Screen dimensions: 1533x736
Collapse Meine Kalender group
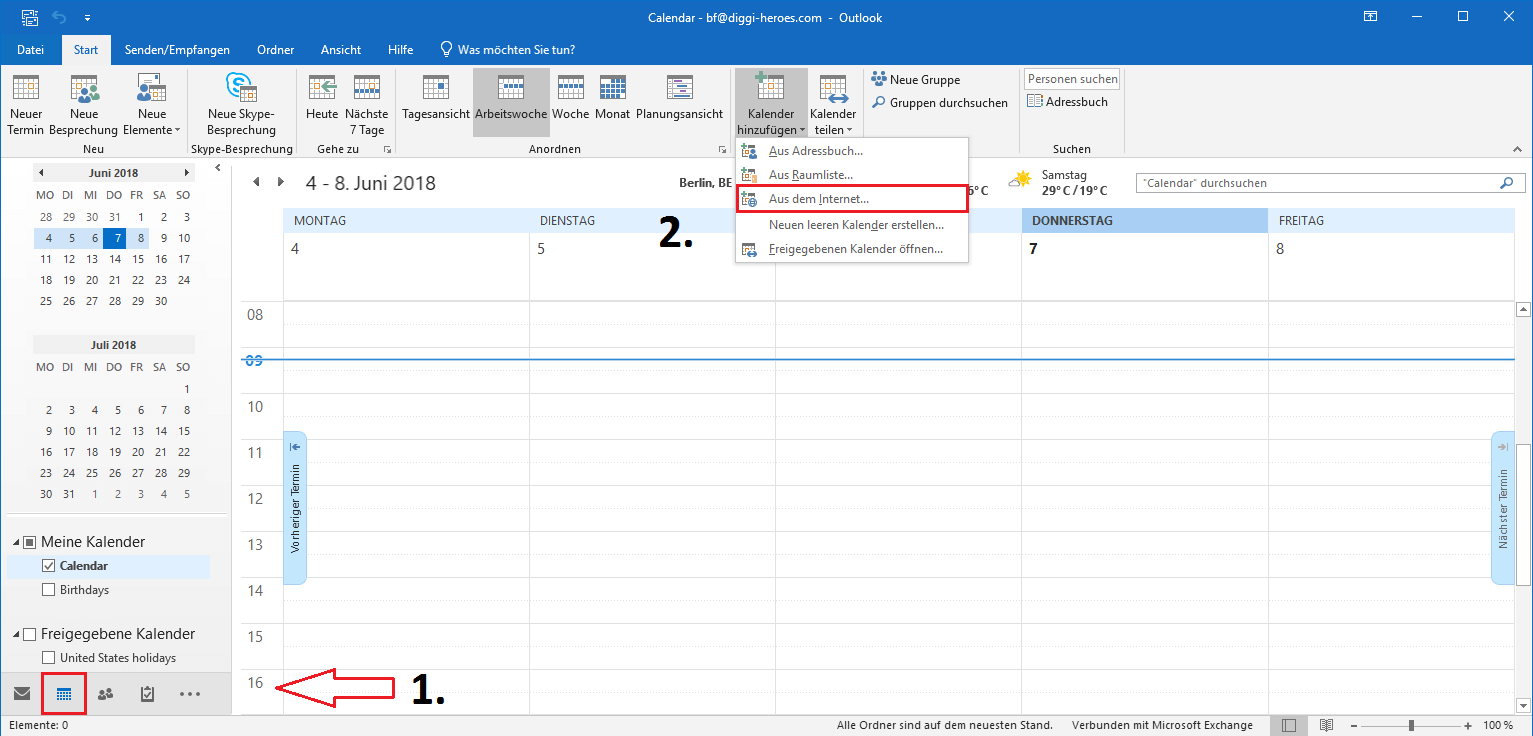click(16, 542)
